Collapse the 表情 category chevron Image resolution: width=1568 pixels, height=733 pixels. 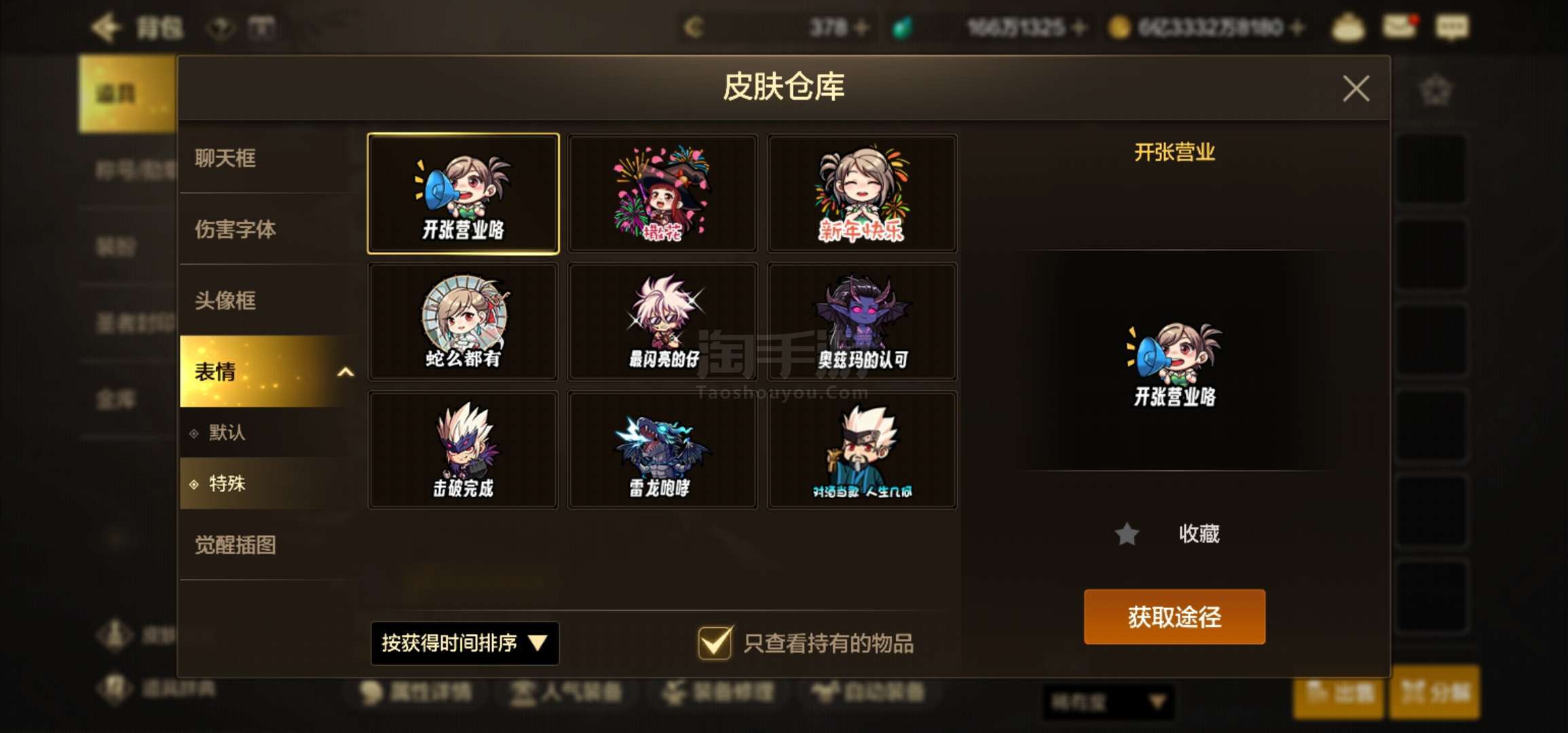coord(346,372)
